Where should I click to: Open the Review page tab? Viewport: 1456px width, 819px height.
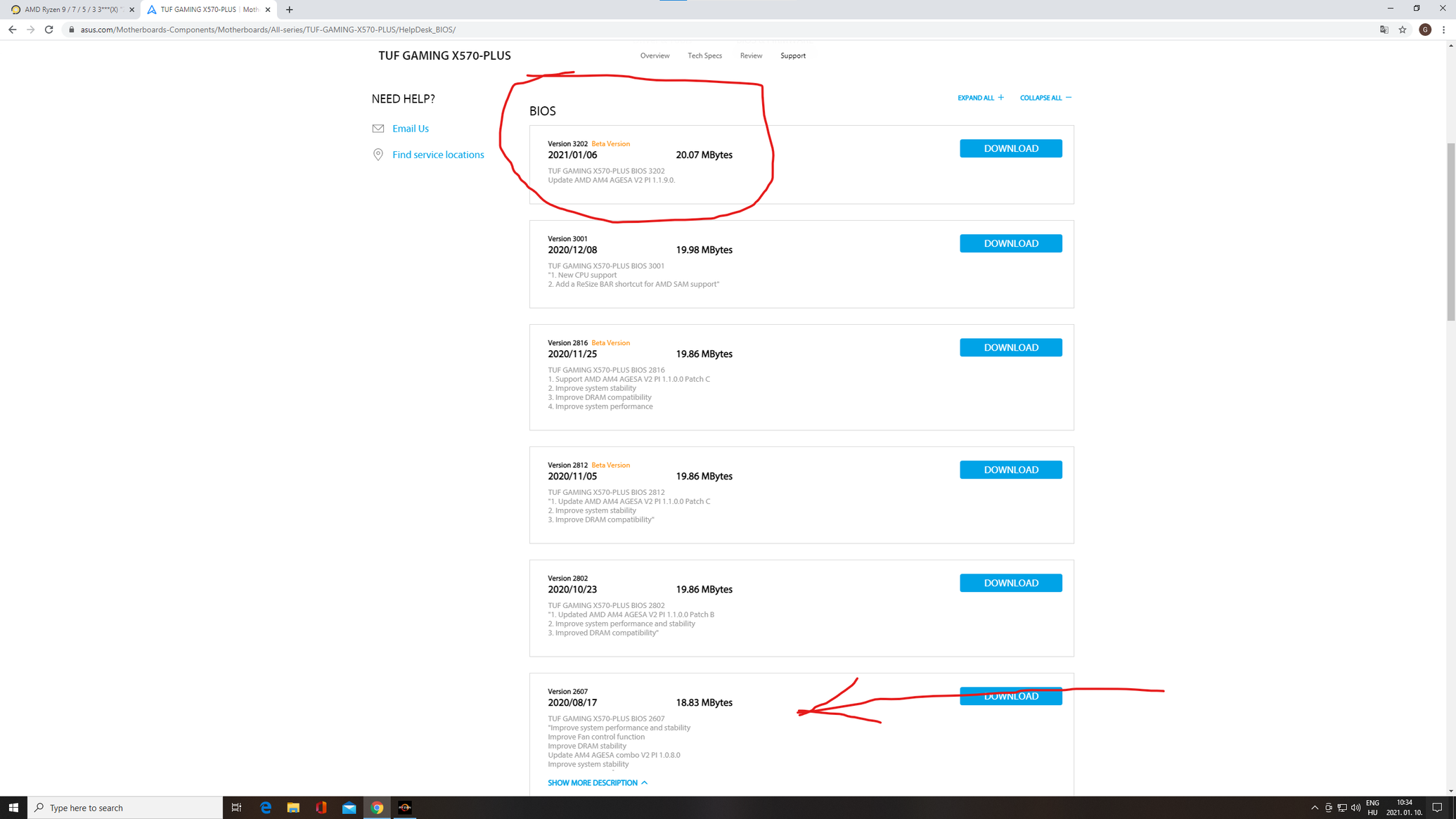pyautogui.click(x=751, y=56)
